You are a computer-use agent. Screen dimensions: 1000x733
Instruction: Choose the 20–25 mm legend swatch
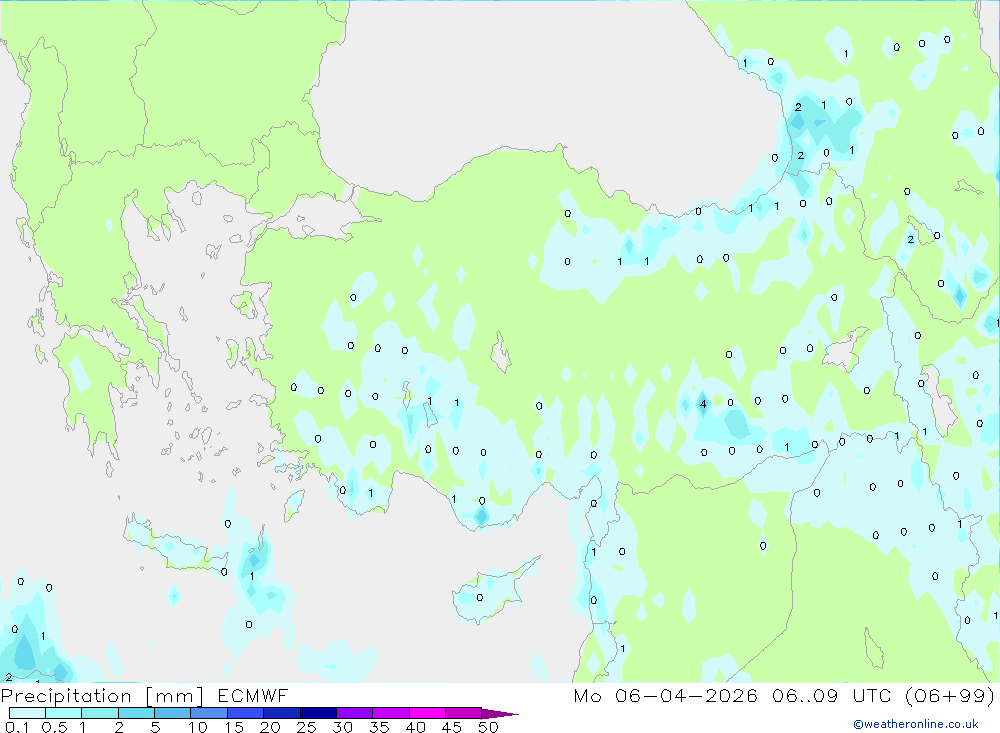[x=282, y=713]
